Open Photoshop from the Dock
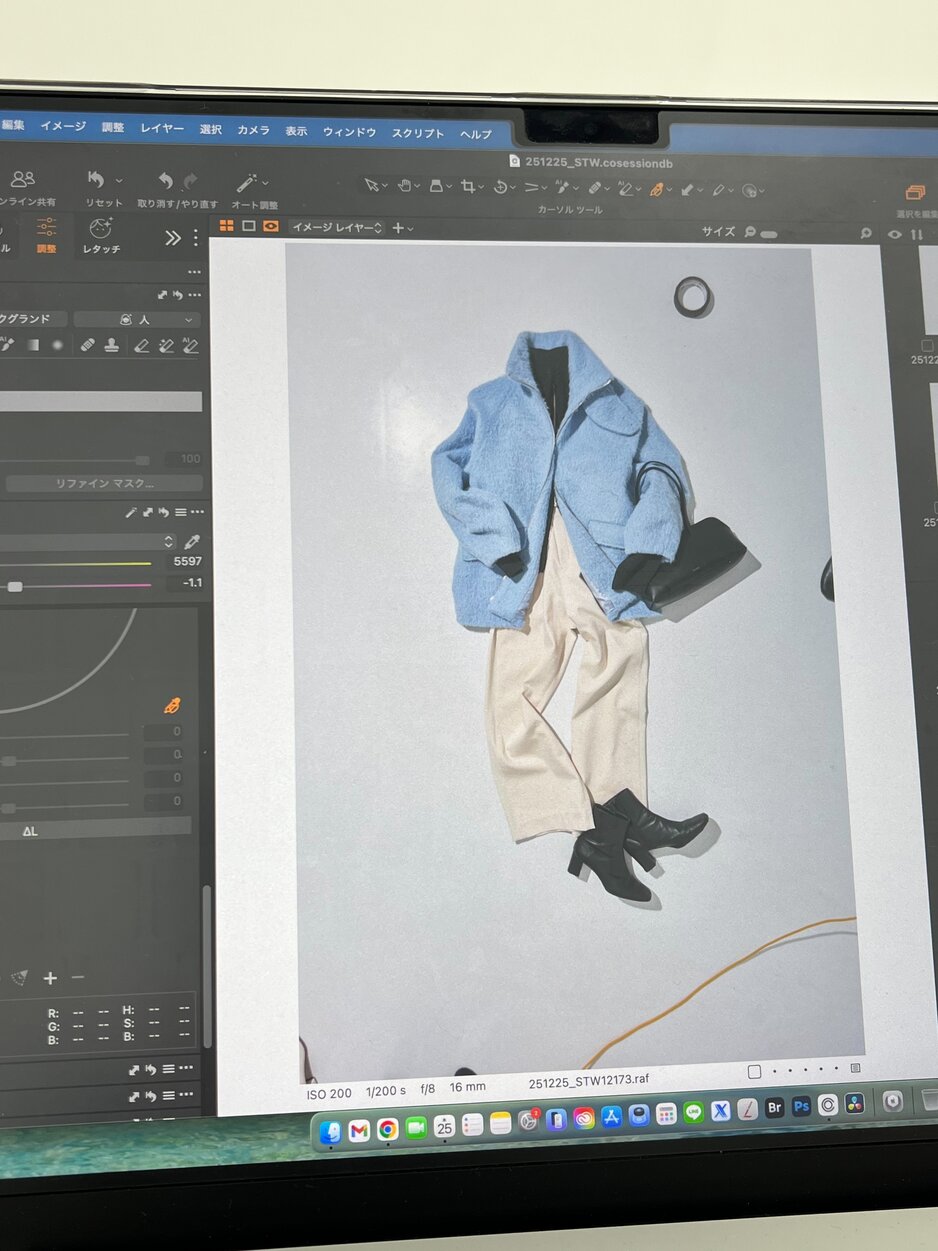 [x=801, y=1106]
